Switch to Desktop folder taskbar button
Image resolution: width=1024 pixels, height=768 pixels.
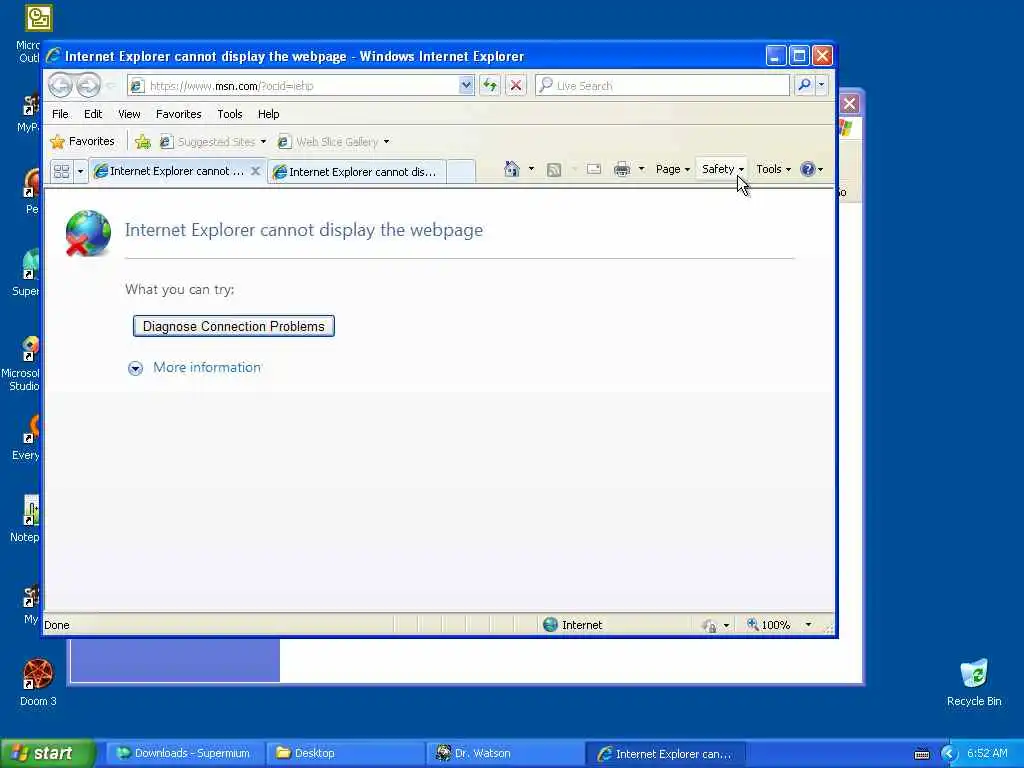pos(345,754)
